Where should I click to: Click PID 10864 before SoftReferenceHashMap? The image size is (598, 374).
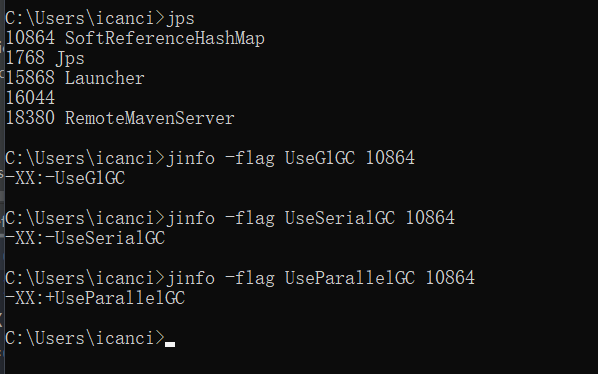(30, 39)
